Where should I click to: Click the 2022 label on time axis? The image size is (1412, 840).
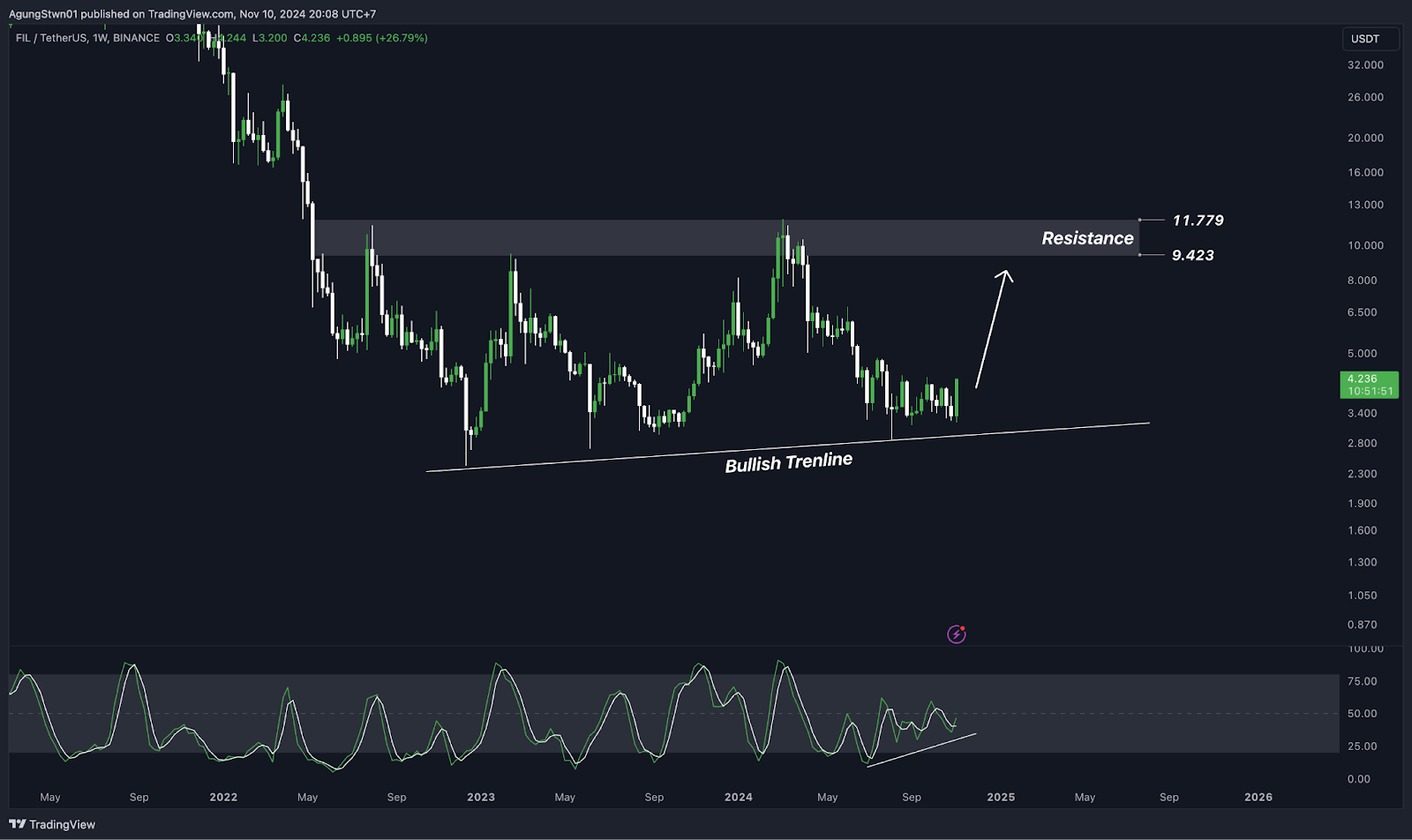tap(223, 797)
